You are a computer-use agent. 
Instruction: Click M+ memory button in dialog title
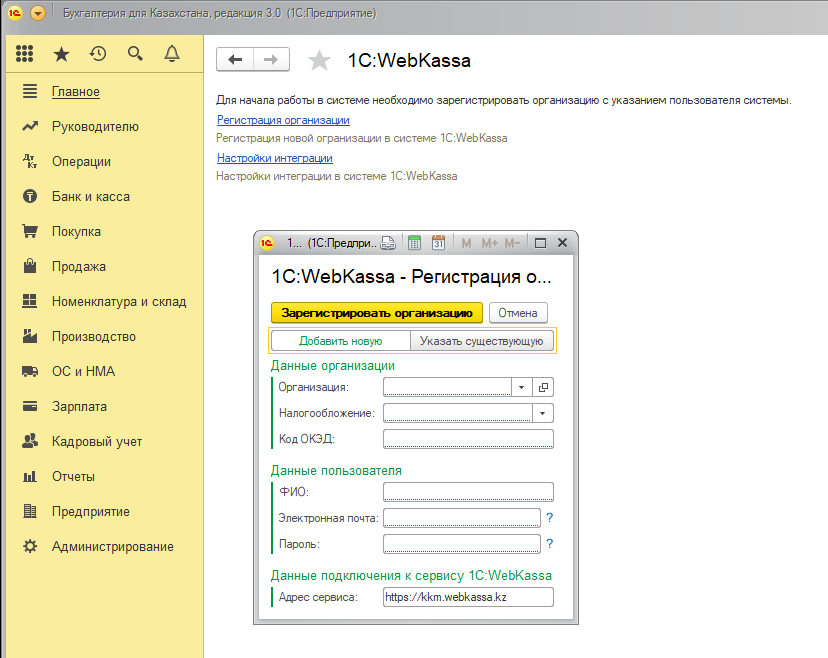[x=490, y=243]
